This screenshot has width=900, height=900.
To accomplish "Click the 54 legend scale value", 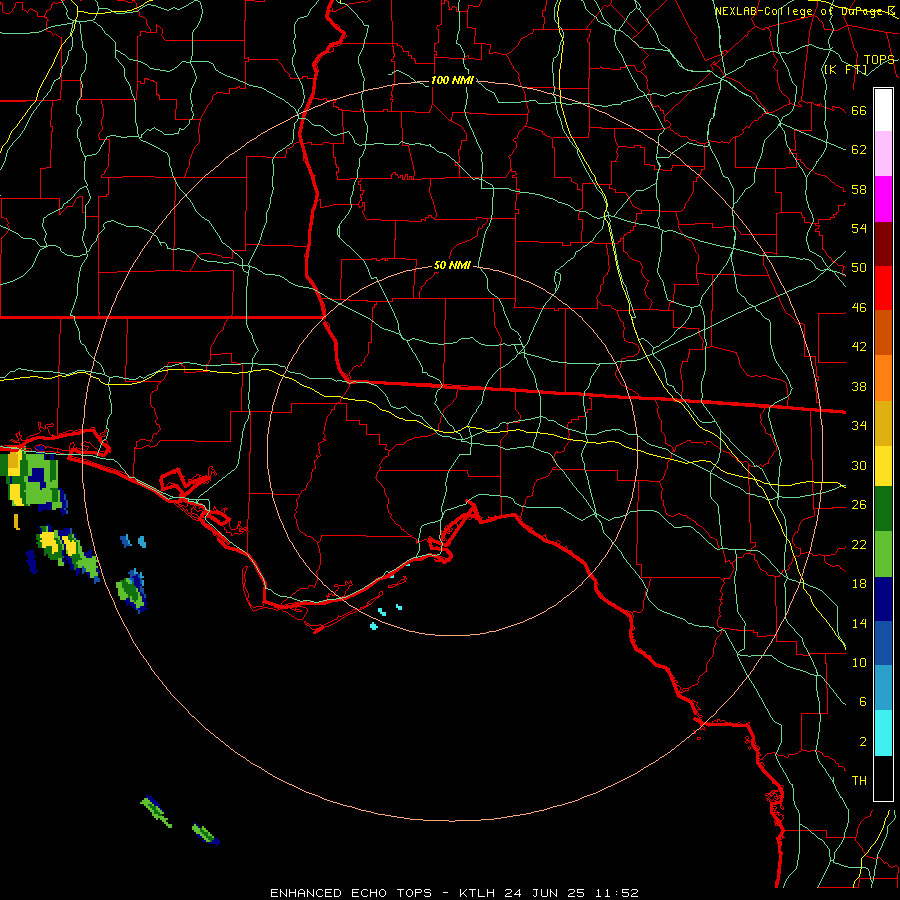I will [x=859, y=228].
